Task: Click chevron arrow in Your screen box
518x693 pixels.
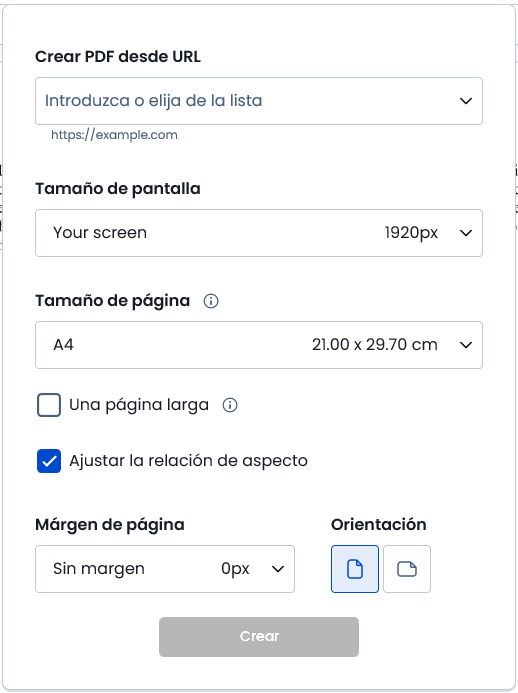Action: [466, 233]
